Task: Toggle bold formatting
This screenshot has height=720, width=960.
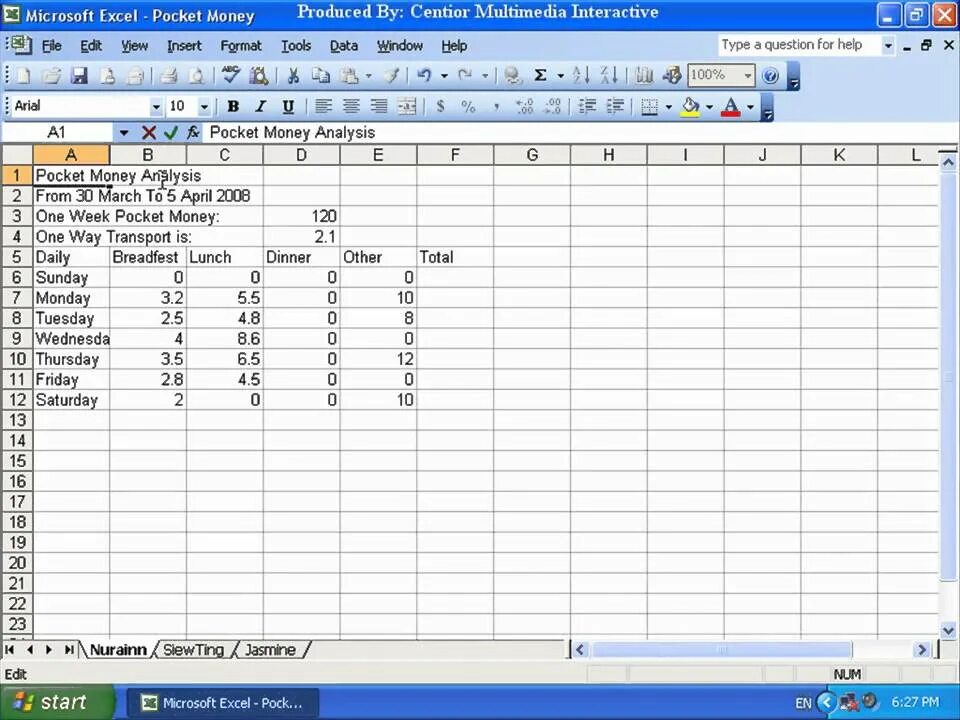Action: point(233,107)
